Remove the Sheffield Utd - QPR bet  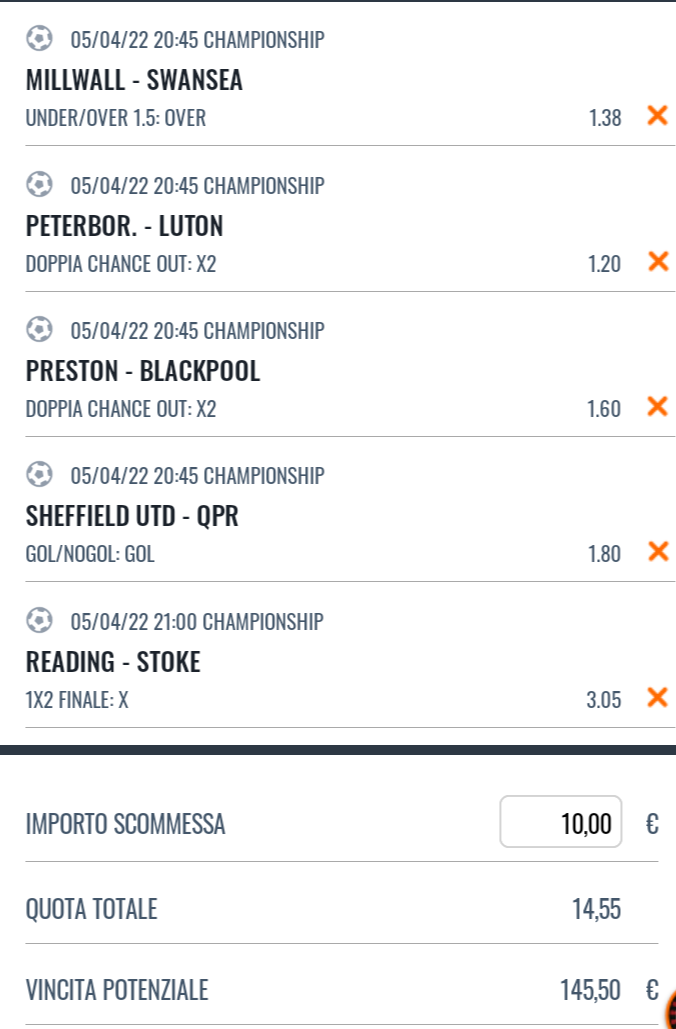click(657, 551)
